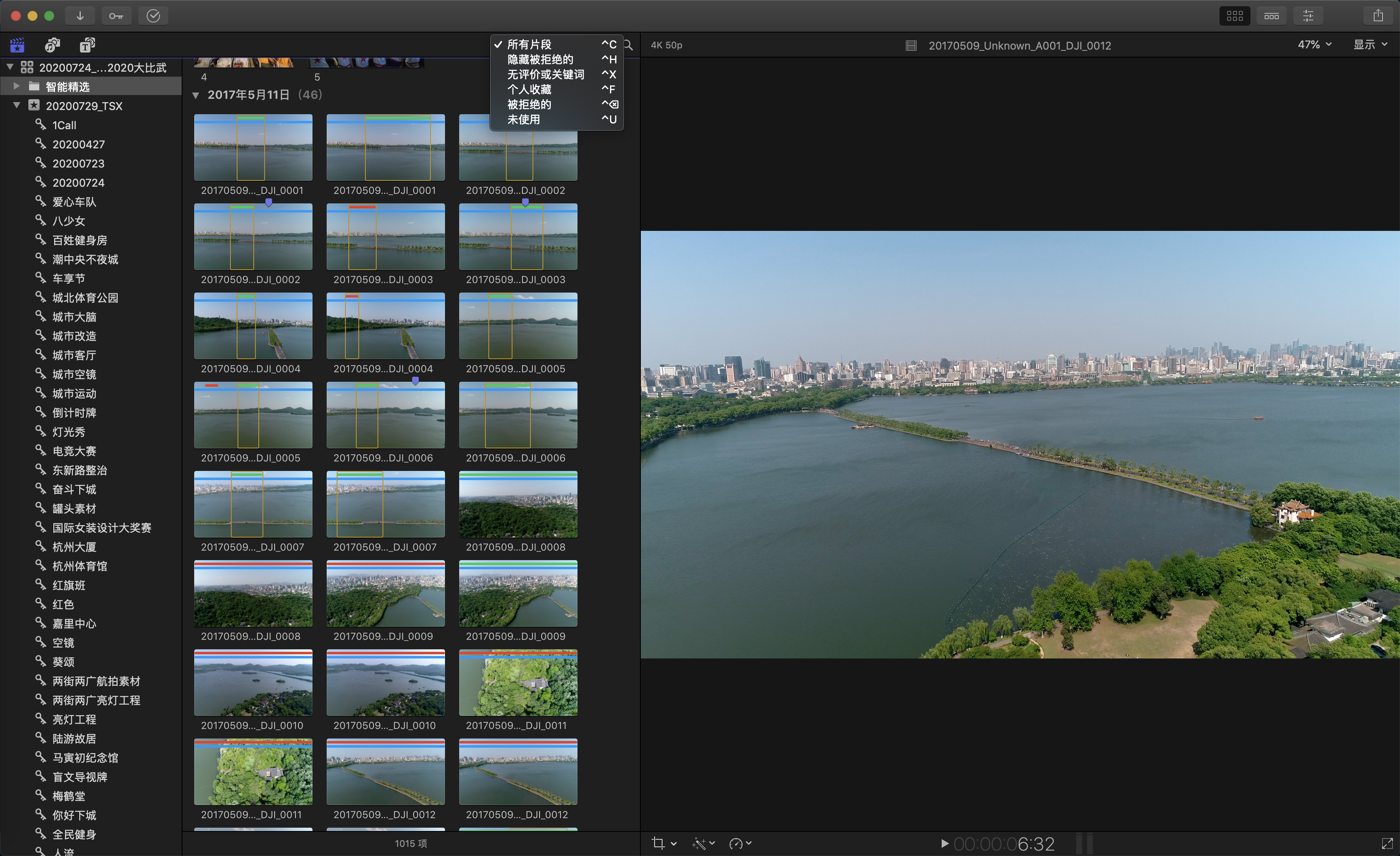1400x856 pixels.
Task: Click the background tasks checkmark icon
Action: (x=153, y=16)
